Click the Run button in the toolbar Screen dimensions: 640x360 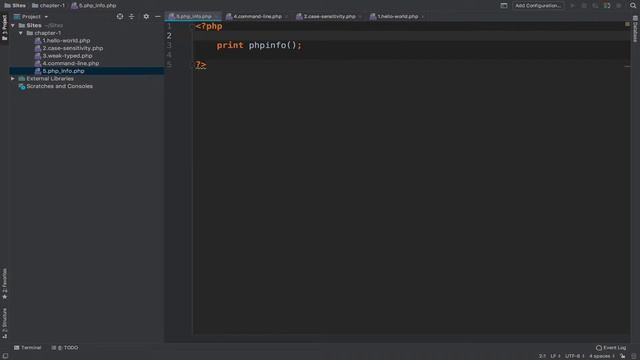(x=572, y=6)
